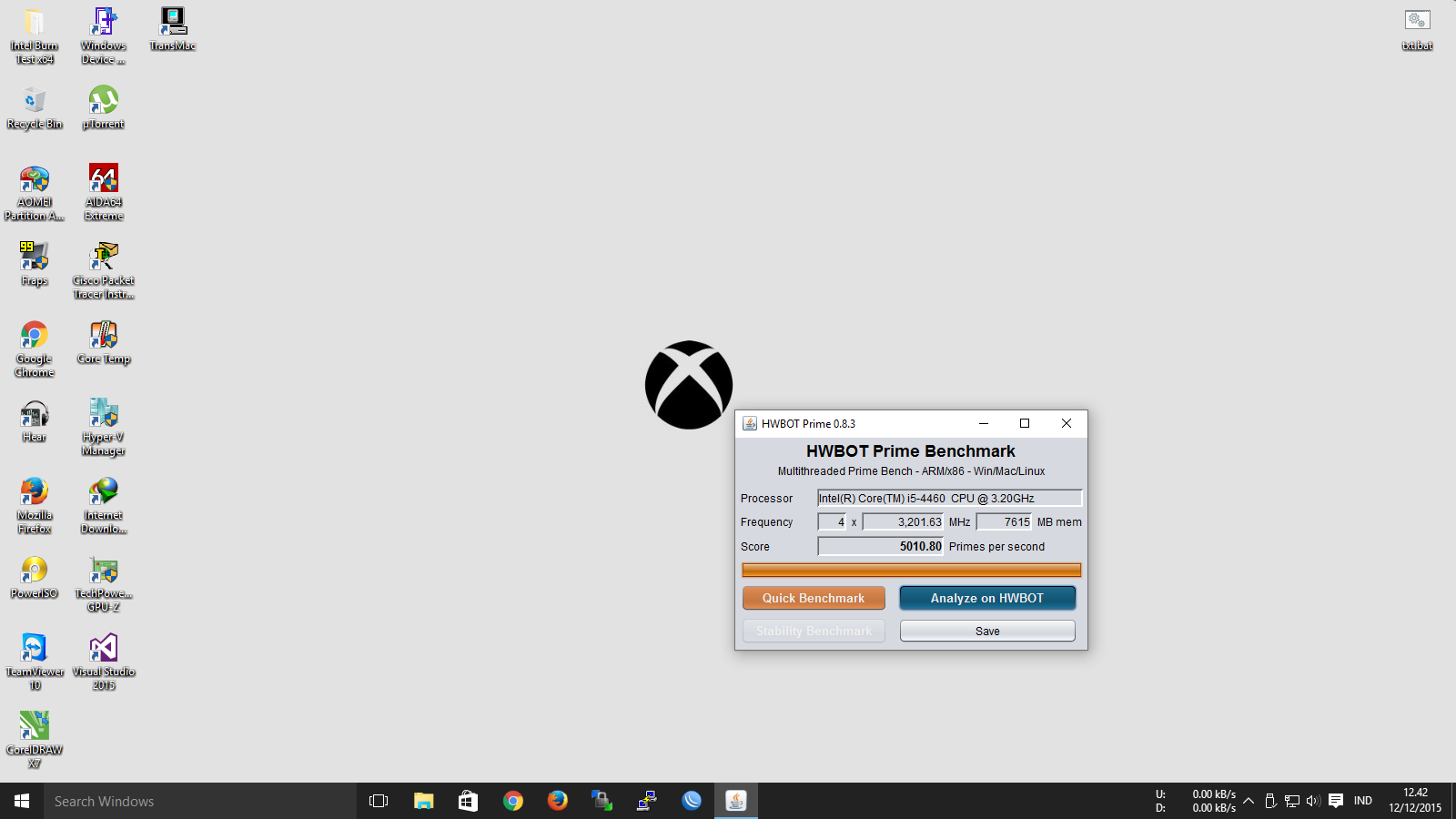
Task: Launch Visual Studio 2015
Action: 104,662
